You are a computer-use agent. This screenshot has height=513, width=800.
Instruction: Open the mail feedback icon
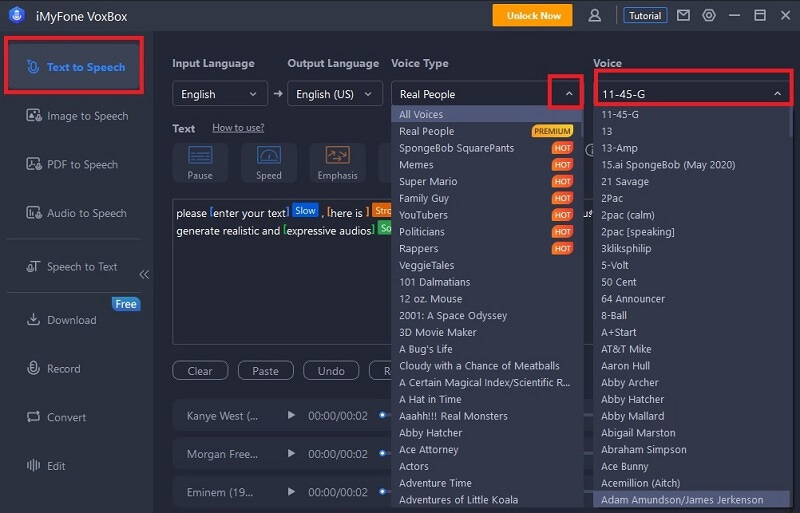(x=683, y=16)
